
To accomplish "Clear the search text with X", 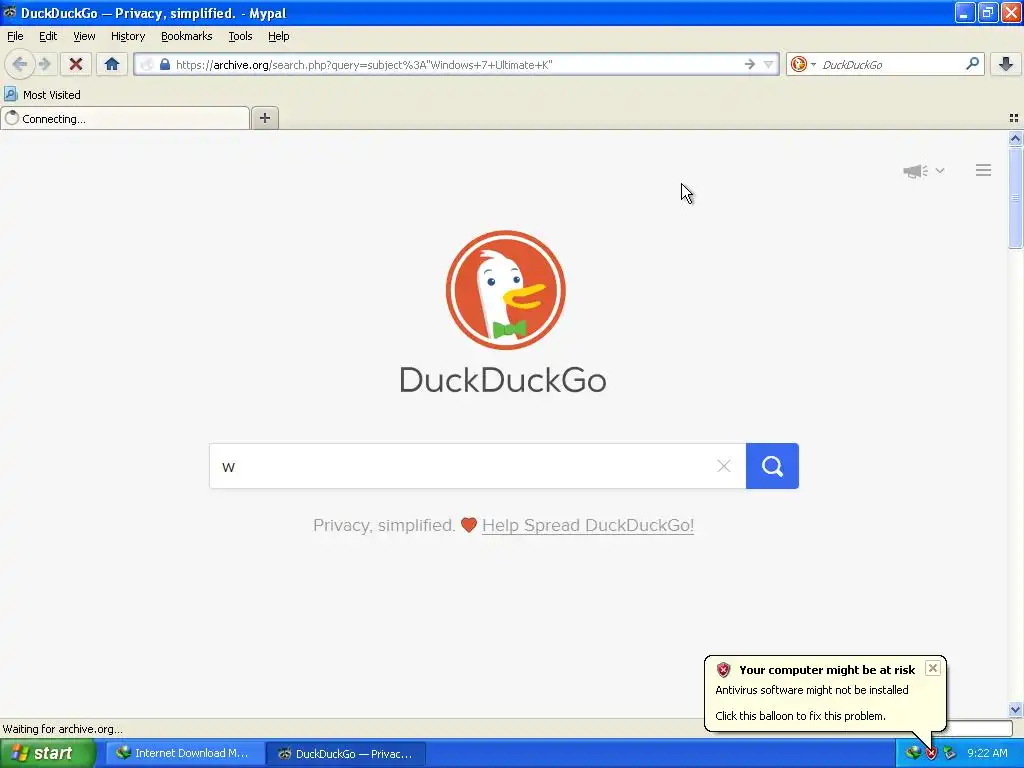I will point(724,466).
